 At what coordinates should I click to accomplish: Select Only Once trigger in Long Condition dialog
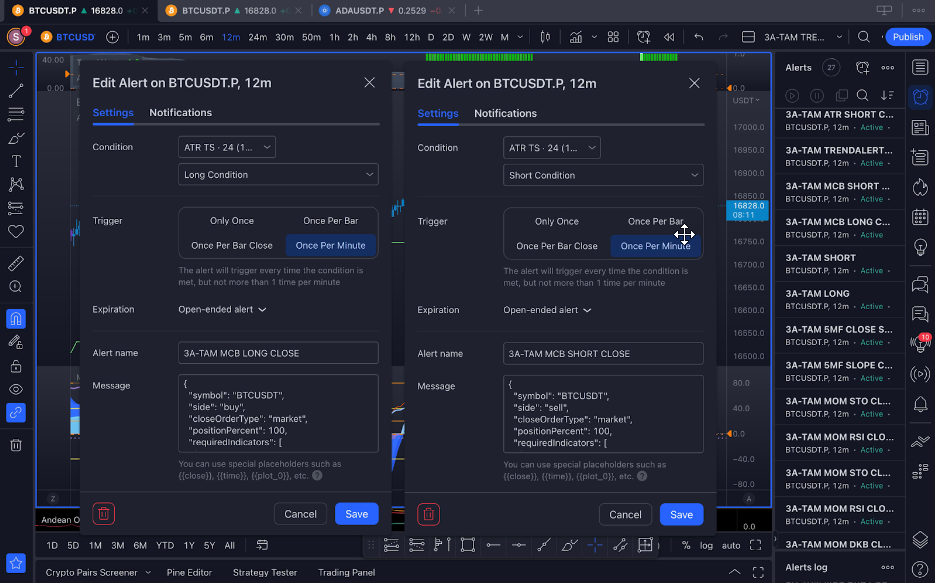231,221
